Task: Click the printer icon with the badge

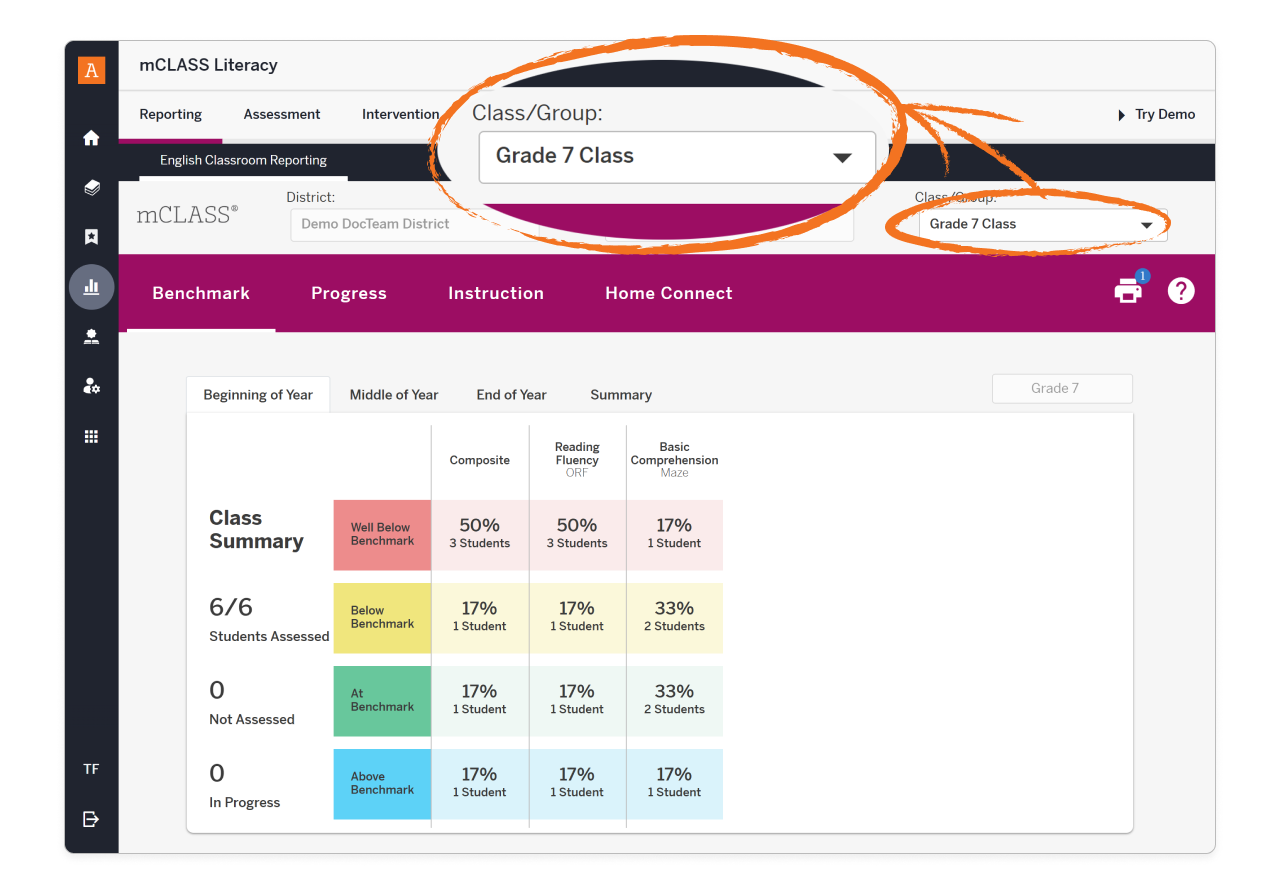Action: tap(1130, 290)
